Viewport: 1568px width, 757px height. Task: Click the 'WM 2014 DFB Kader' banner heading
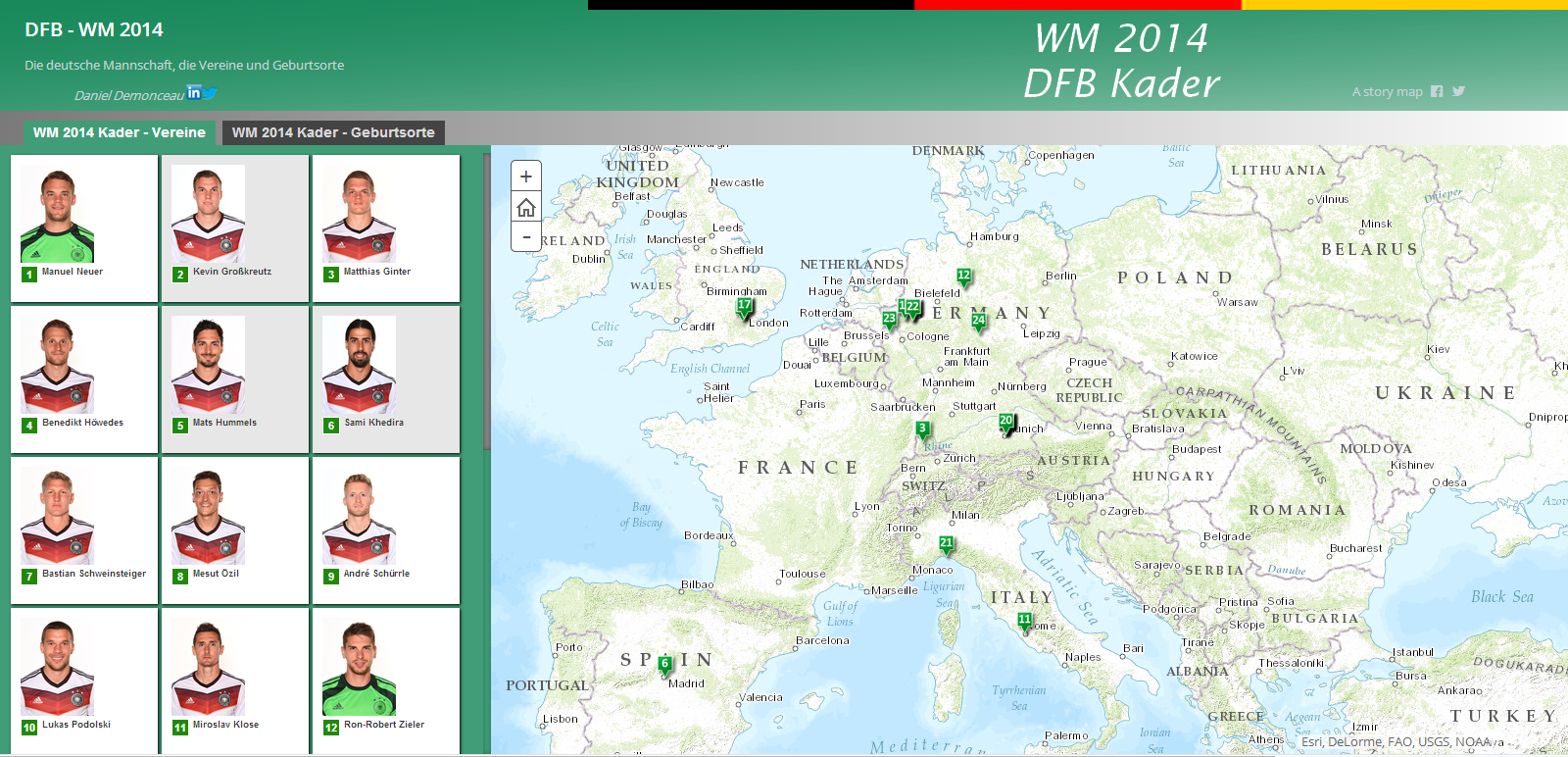point(1121,61)
